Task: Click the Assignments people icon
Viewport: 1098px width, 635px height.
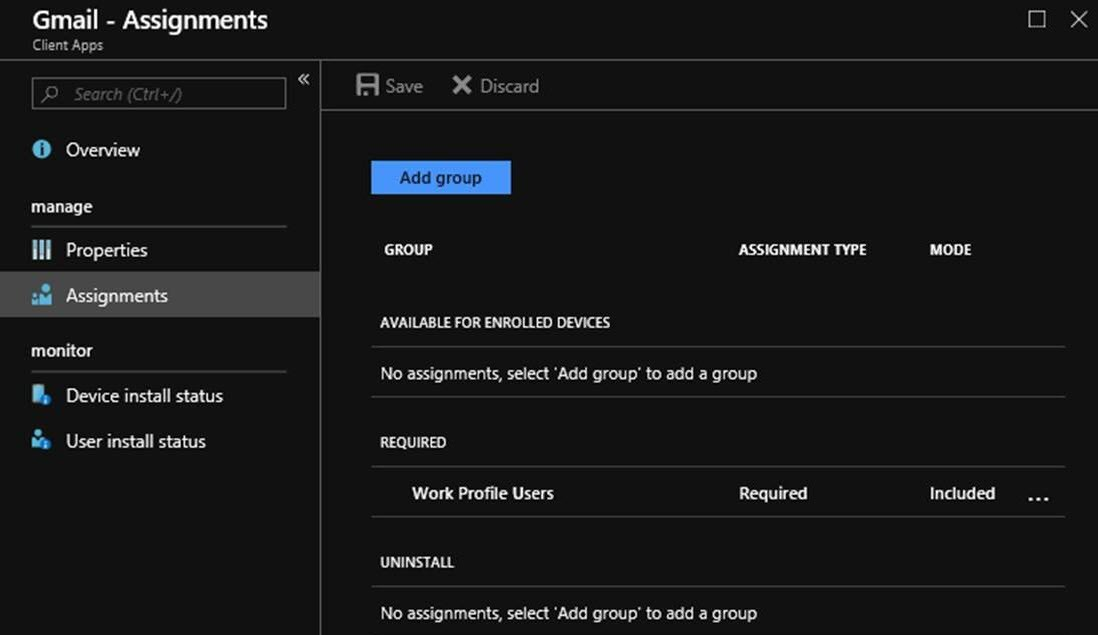Action: (41, 295)
